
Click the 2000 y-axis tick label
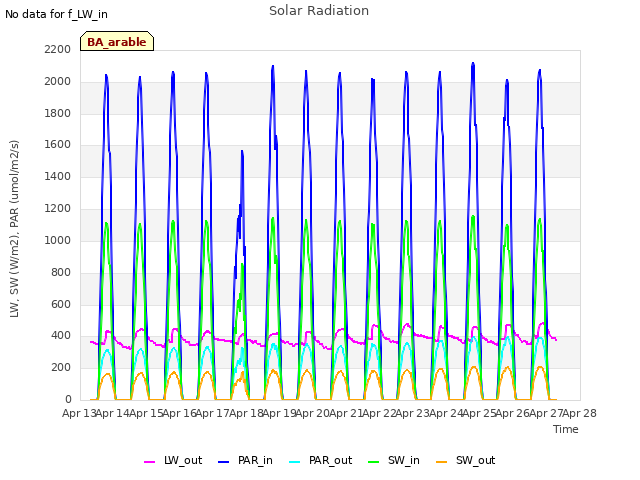(58, 81)
